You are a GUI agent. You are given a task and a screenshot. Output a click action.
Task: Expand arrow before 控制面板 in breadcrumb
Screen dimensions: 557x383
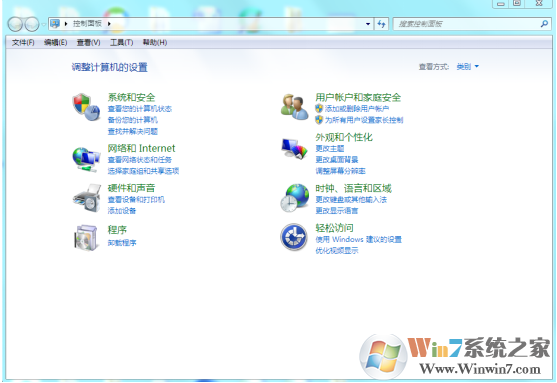(x=66, y=24)
